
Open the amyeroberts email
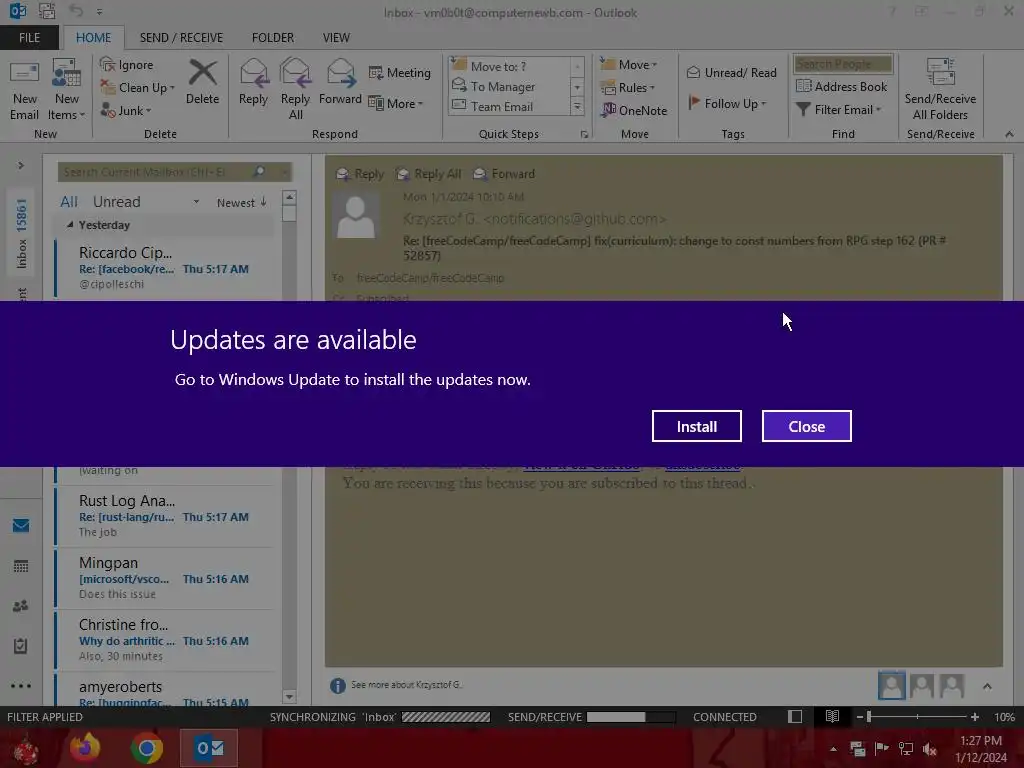[164, 692]
